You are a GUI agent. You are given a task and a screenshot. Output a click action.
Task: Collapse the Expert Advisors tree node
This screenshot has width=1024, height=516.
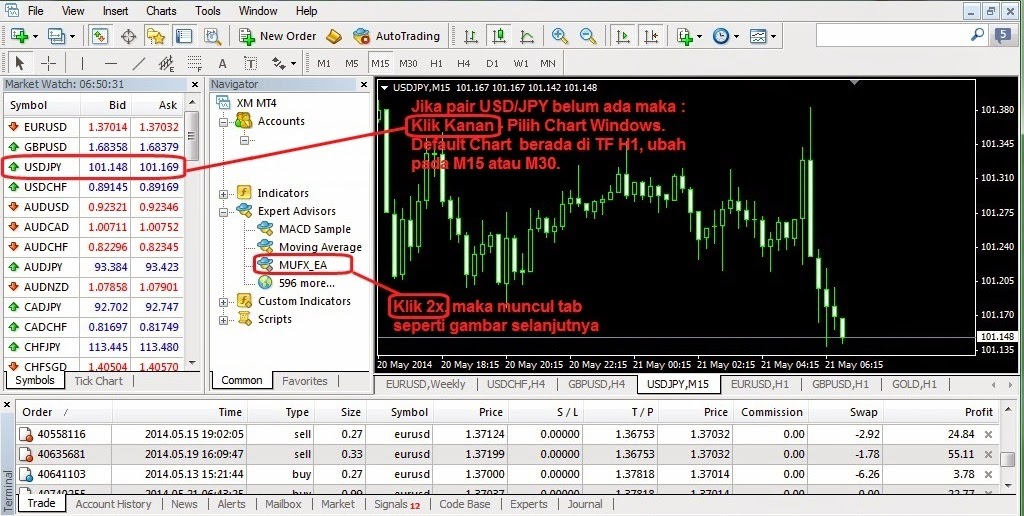224,212
